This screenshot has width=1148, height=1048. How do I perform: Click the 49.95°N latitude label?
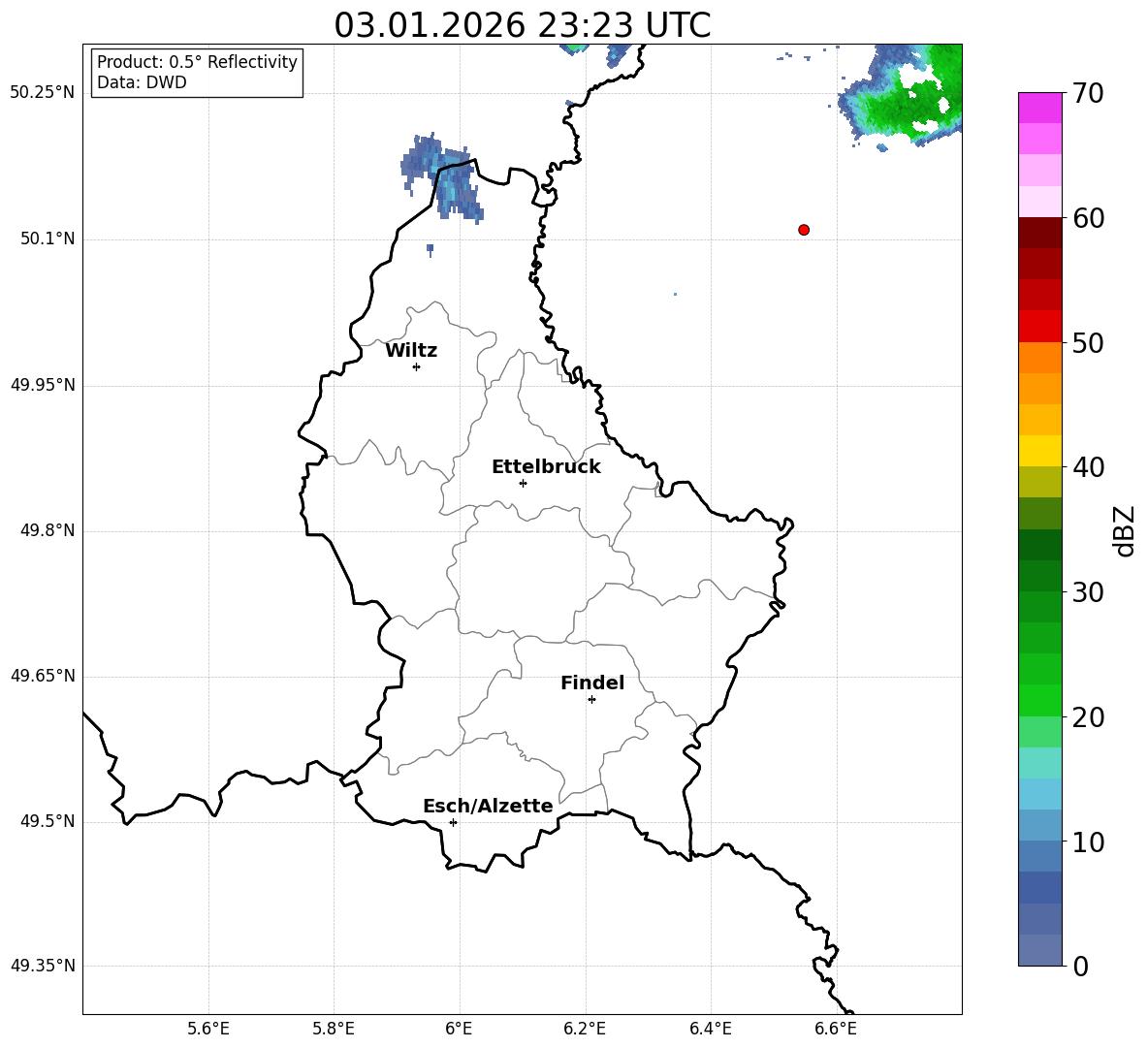tap(43, 385)
